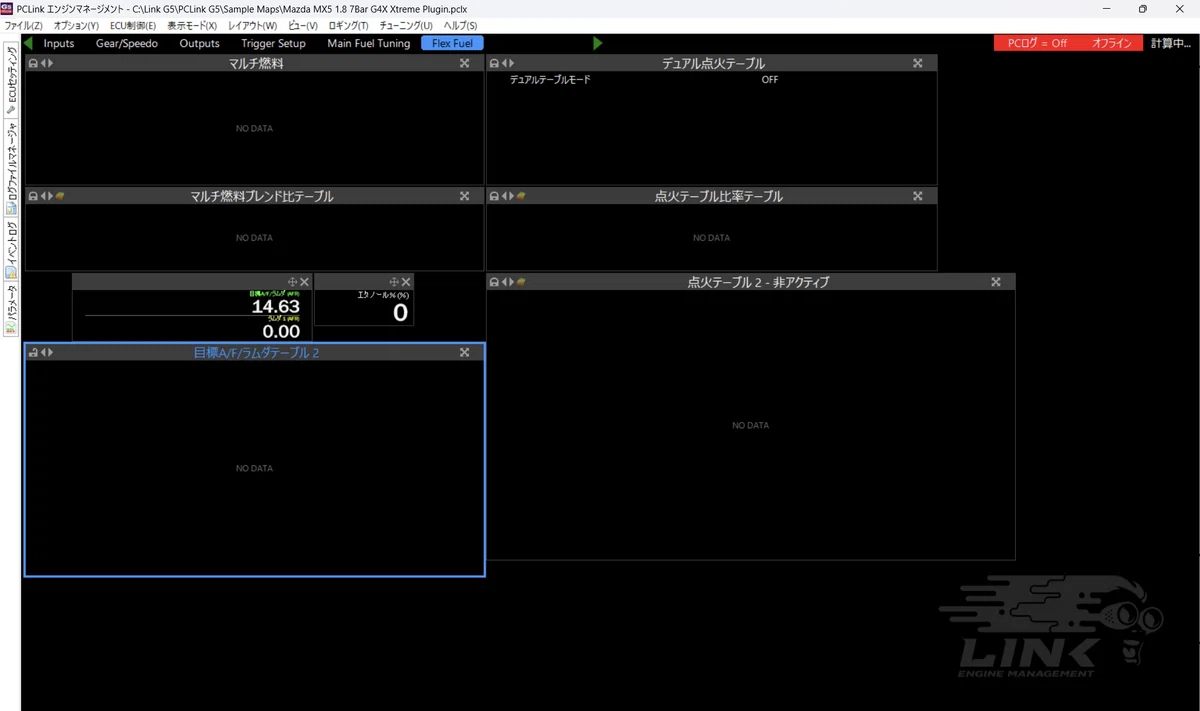Viewport: 1200px width, 711px height.
Task: Click lock icon on 点火テーブル比率テーブル panel
Action: (494, 196)
